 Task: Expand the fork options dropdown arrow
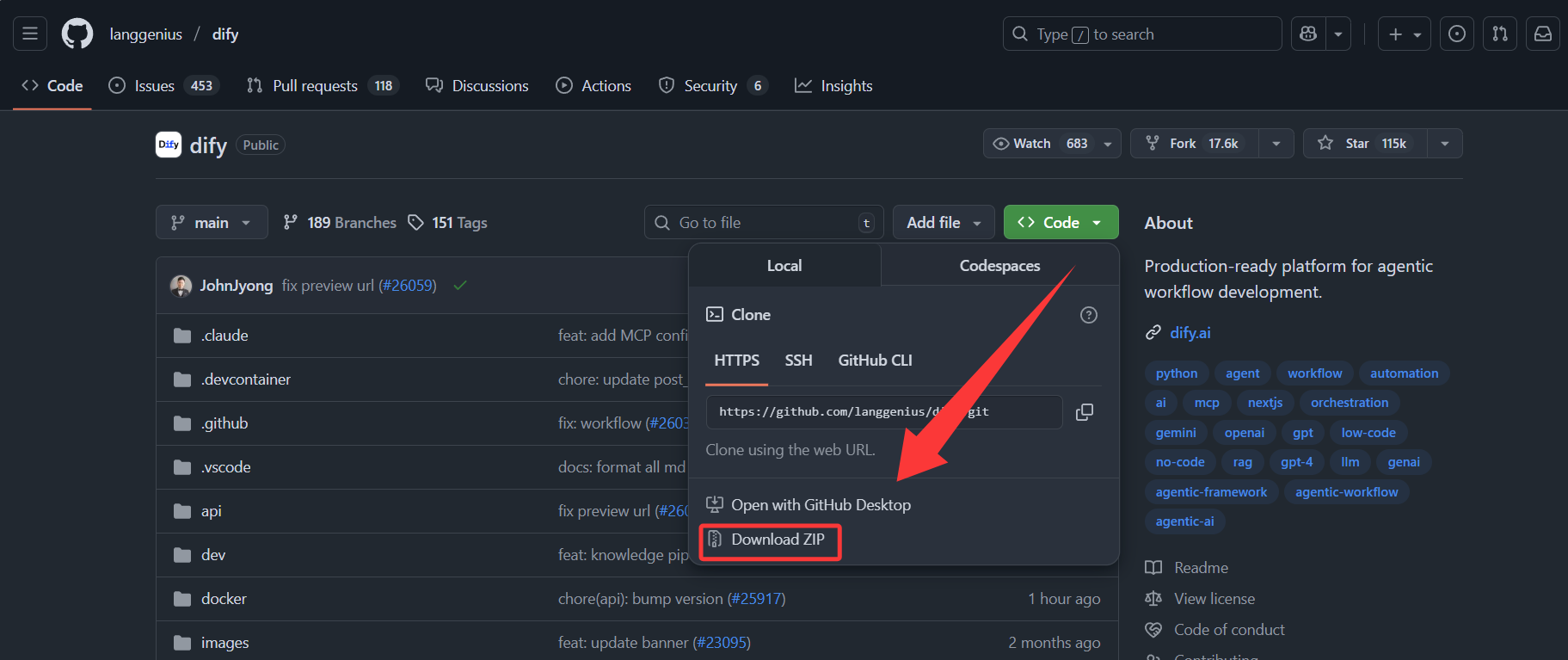tap(1276, 144)
